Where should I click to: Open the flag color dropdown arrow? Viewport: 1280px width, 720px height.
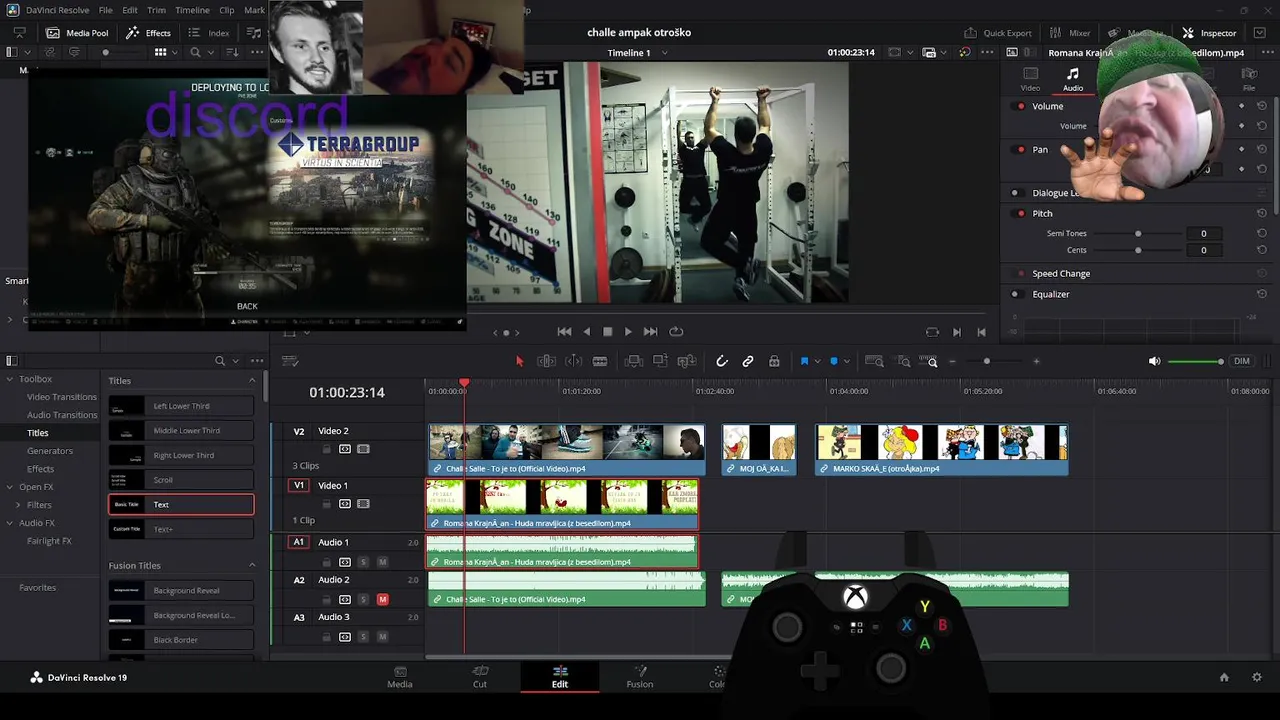point(817,361)
